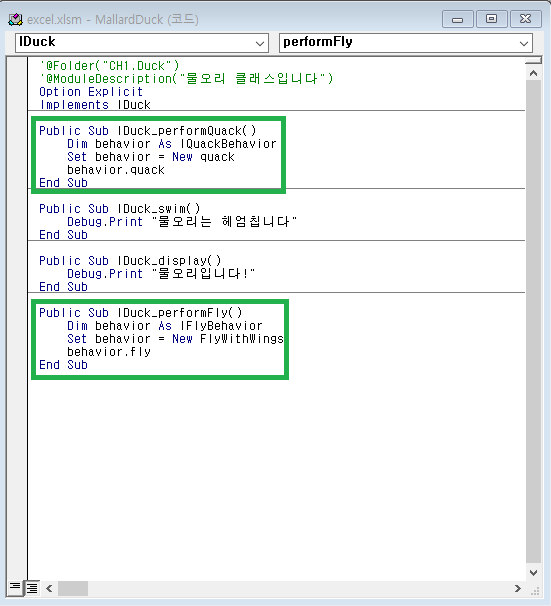Click the excel.xlsm - MallardDuck title text

113,19
